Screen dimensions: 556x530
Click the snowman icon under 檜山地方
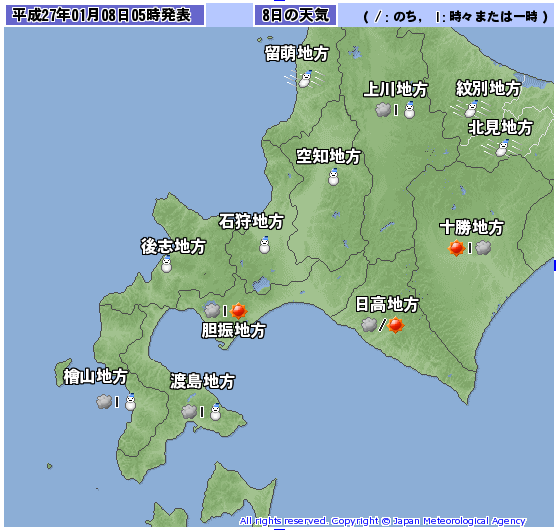click(130, 402)
